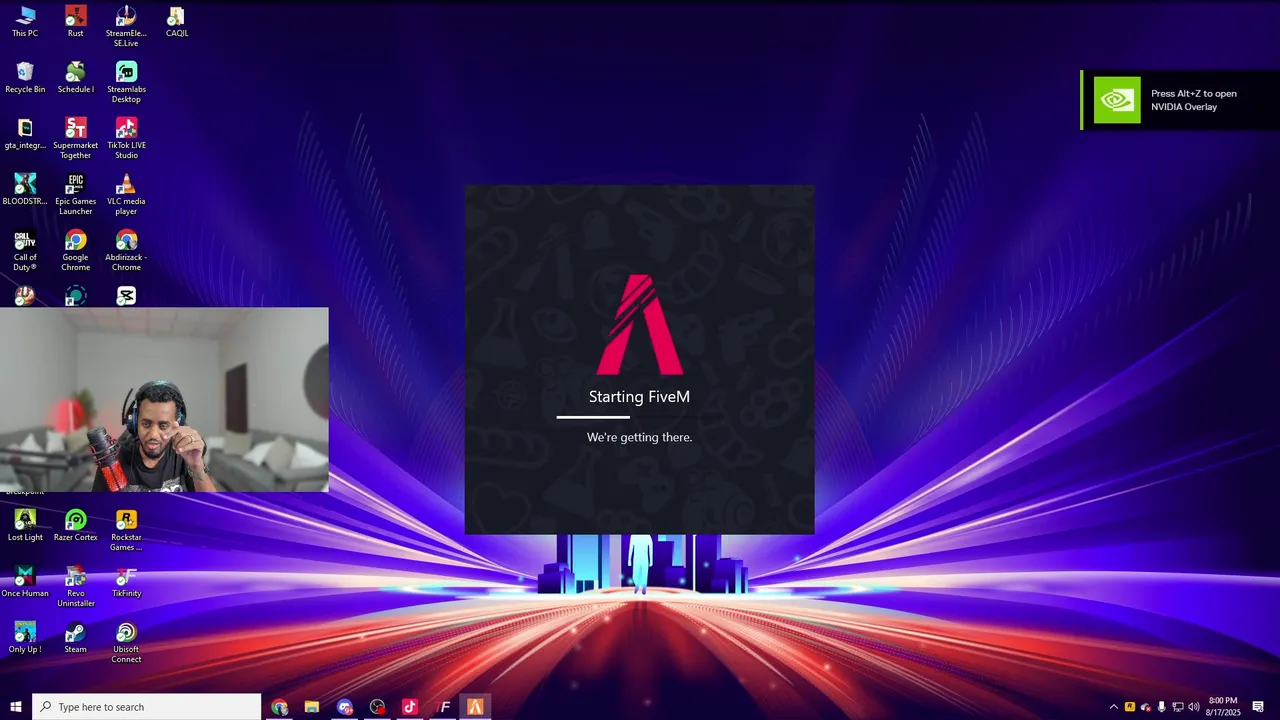Viewport: 1280px width, 720px height.
Task: Select the Abdirizack - Chrome shortcut
Action: click(x=126, y=251)
